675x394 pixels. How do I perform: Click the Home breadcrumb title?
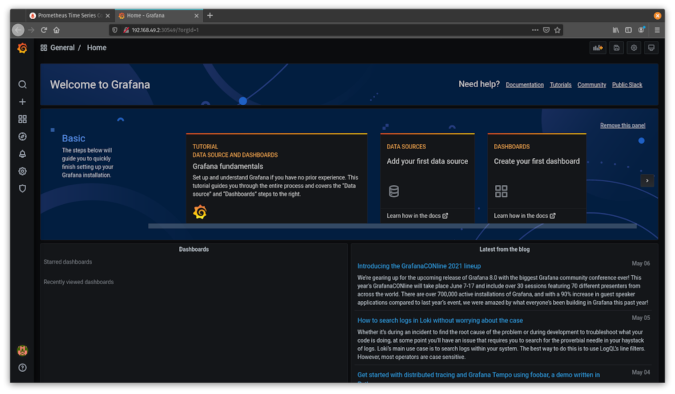coord(96,48)
